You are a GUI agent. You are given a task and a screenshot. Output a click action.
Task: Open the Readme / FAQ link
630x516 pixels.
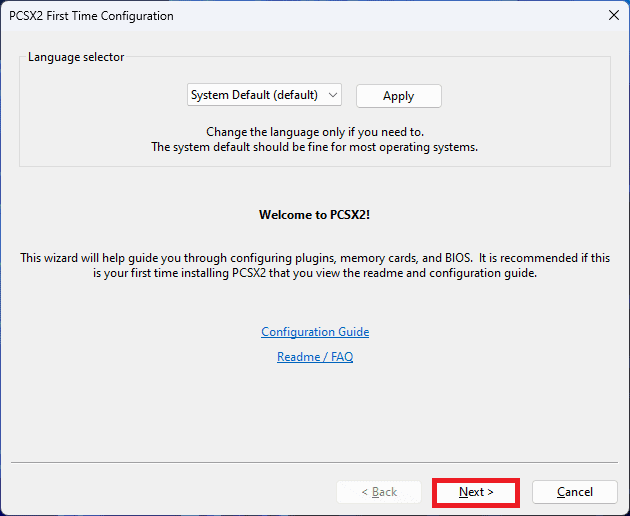click(x=315, y=357)
